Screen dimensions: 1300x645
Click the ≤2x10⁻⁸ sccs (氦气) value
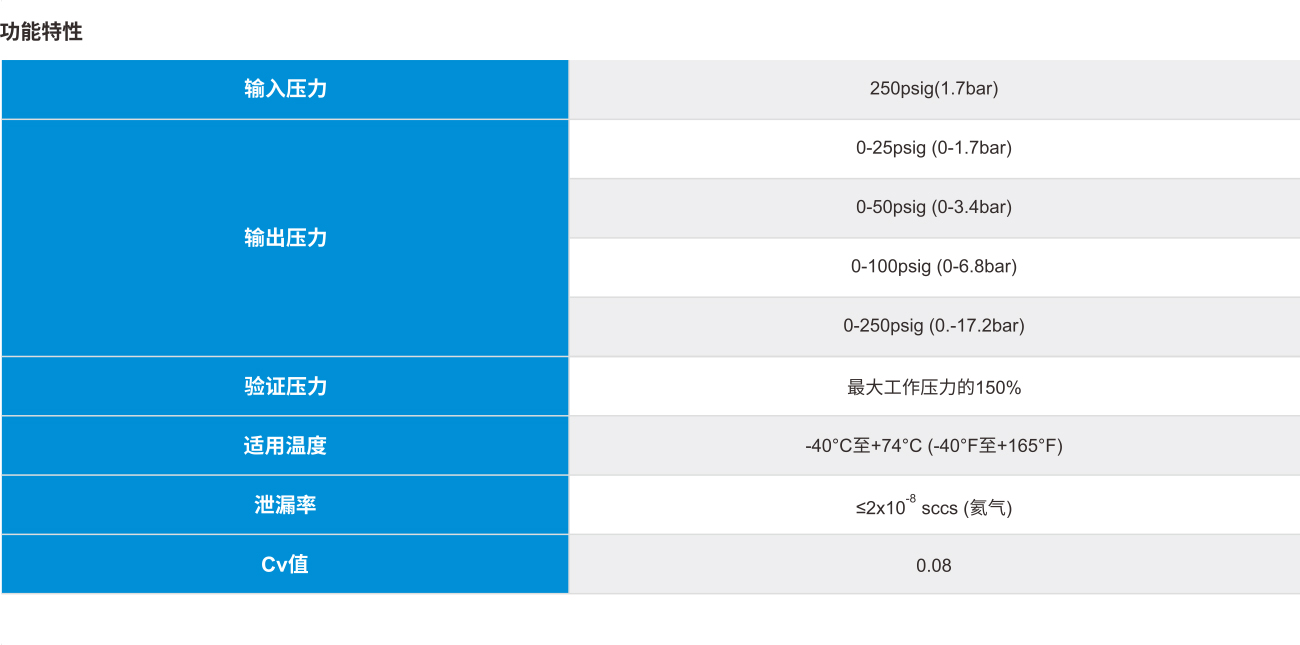click(934, 506)
